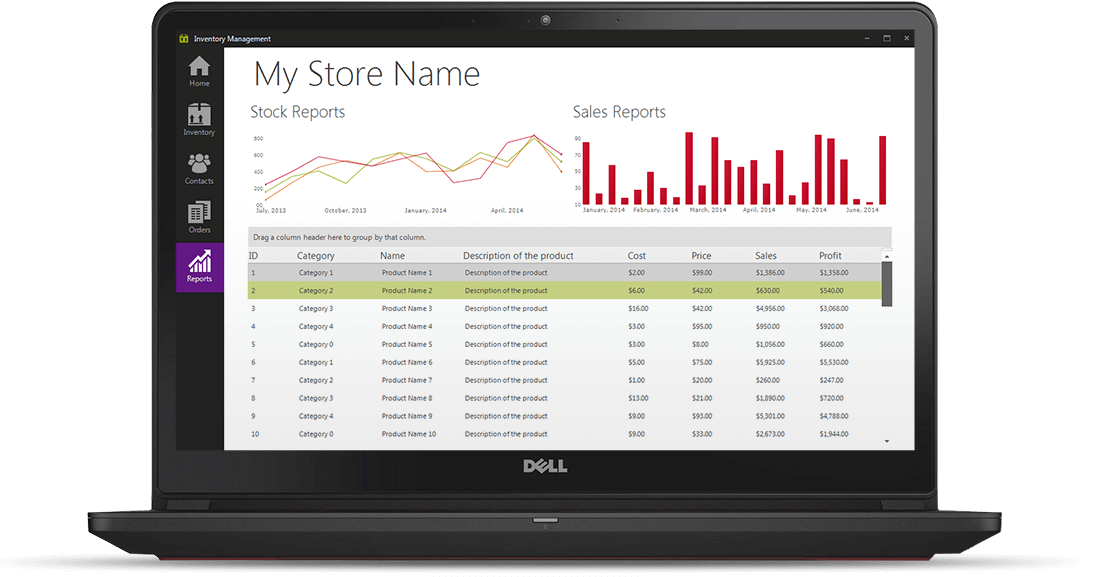Maximize the Inventory Management window
1100x577 pixels.
pos(887,39)
